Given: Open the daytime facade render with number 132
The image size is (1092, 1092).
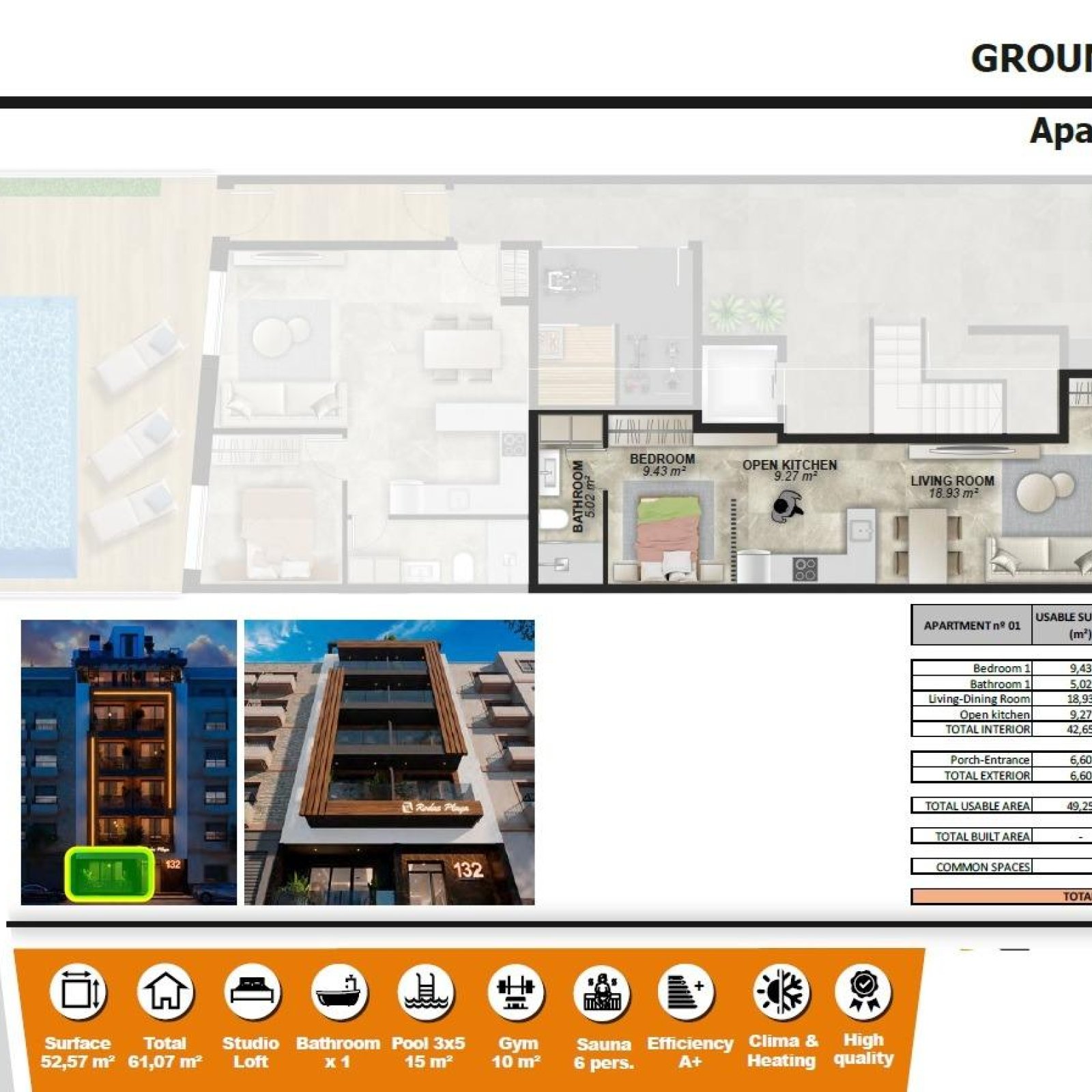Looking at the screenshot, I should pos(390,762).
